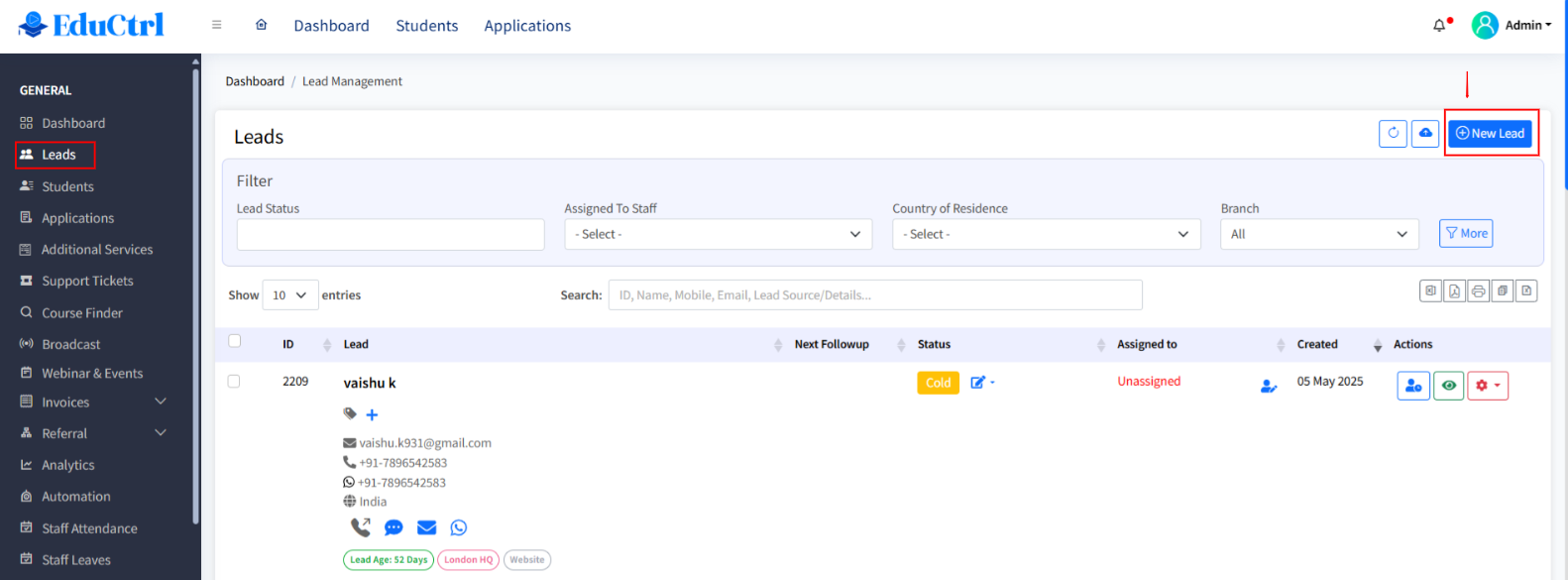
Task: Click the print icon above the table
Action: (x=1478, y=291)
